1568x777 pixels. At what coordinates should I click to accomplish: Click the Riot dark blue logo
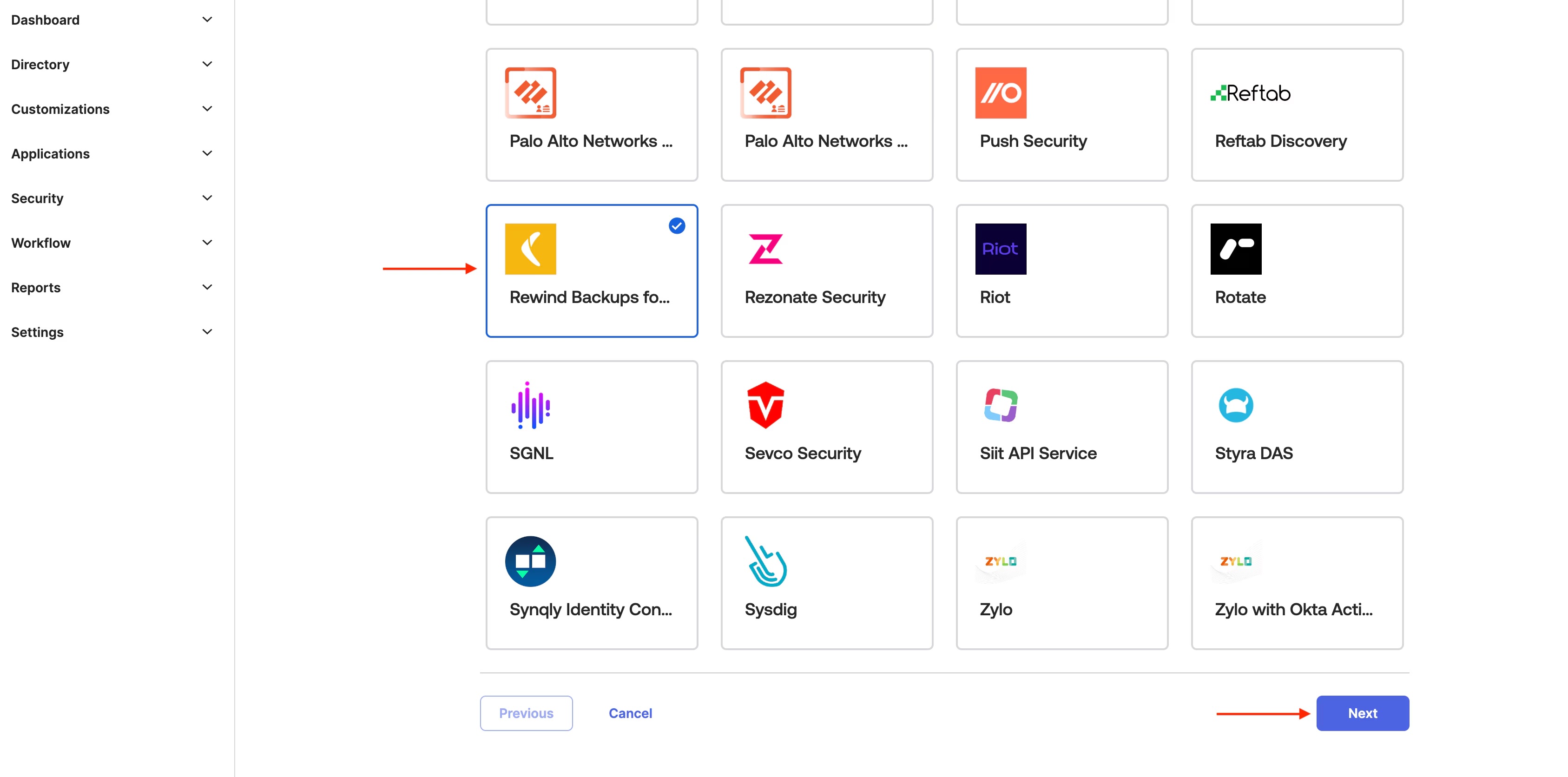(1001, 249)
